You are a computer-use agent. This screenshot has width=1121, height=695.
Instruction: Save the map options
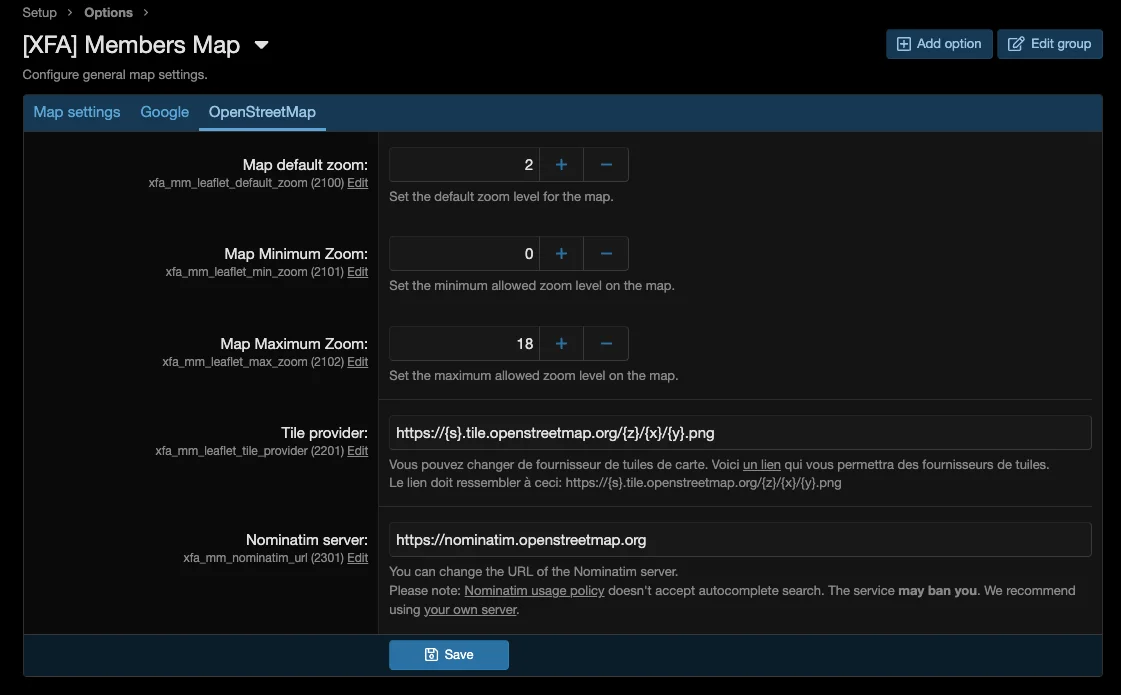[x=449, y=655]
